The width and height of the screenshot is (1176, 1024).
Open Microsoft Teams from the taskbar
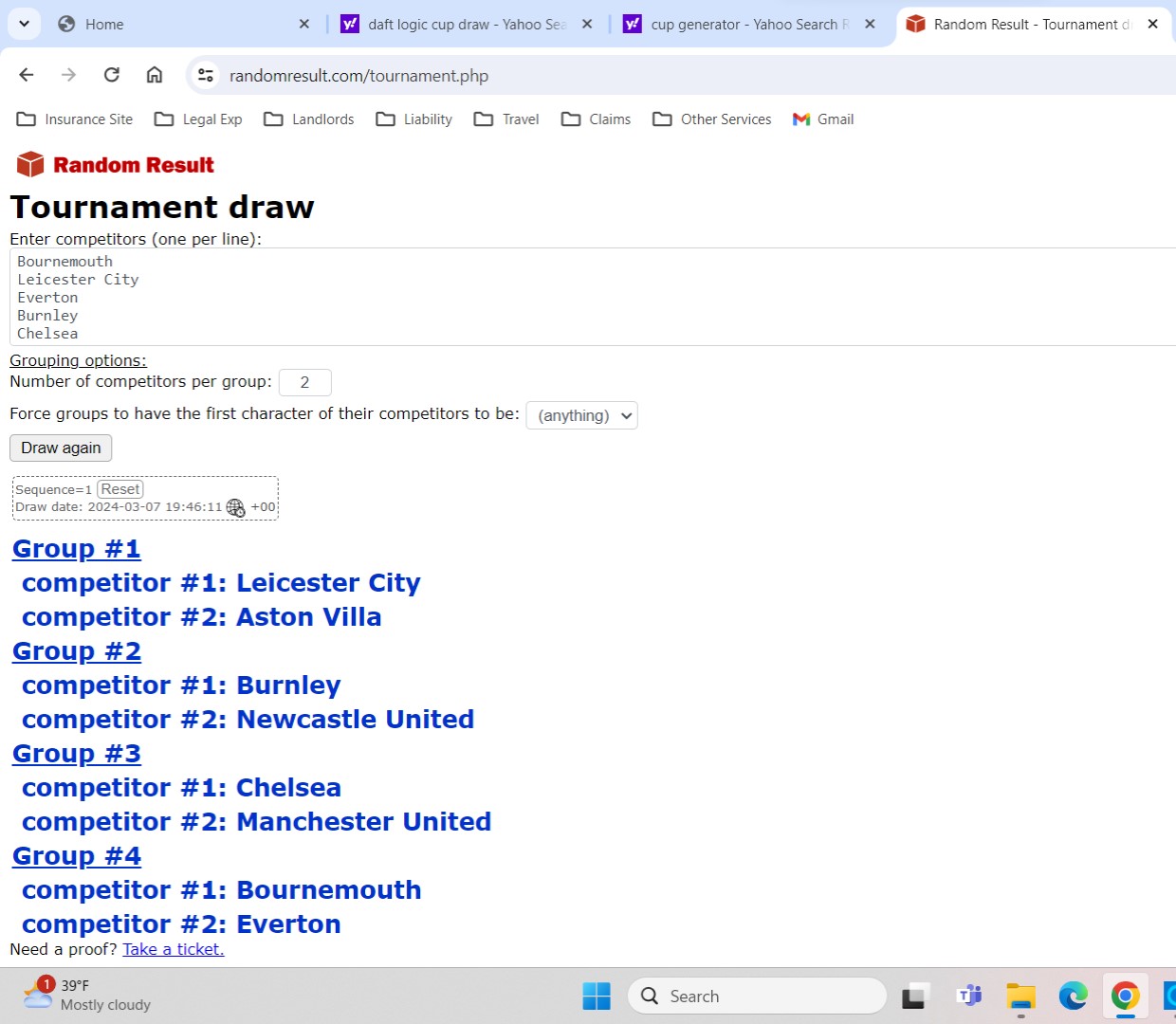[x=969, y=997]
